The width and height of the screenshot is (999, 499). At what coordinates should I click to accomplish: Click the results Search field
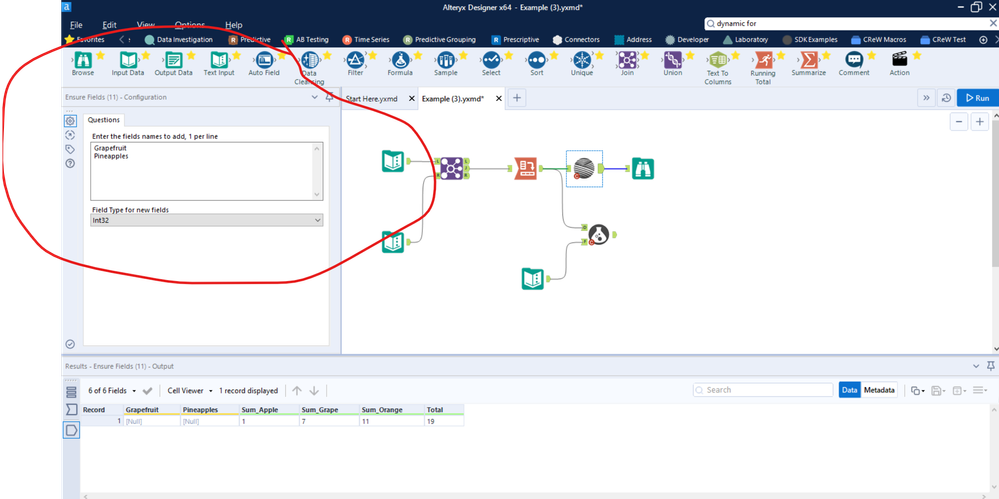click(x=763, y=390)
